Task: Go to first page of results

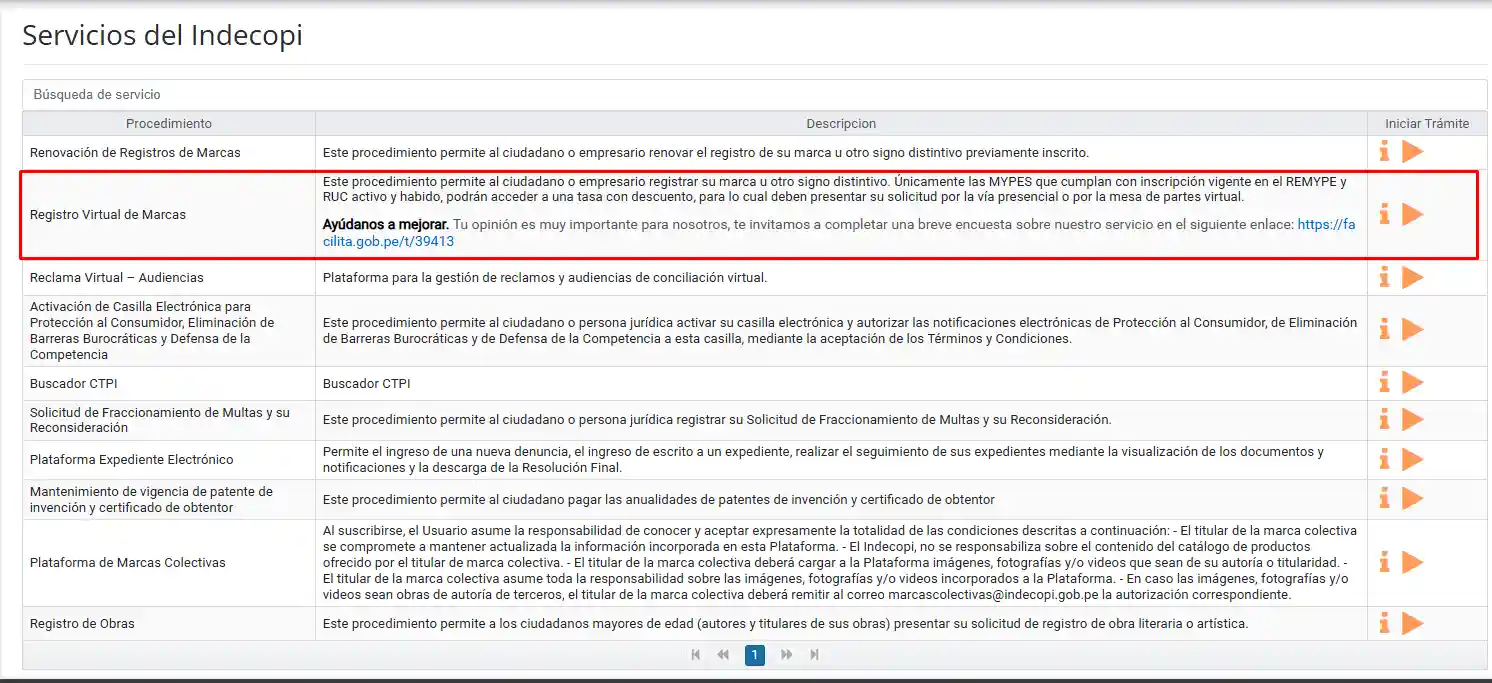Action: [x=696, y=655]
